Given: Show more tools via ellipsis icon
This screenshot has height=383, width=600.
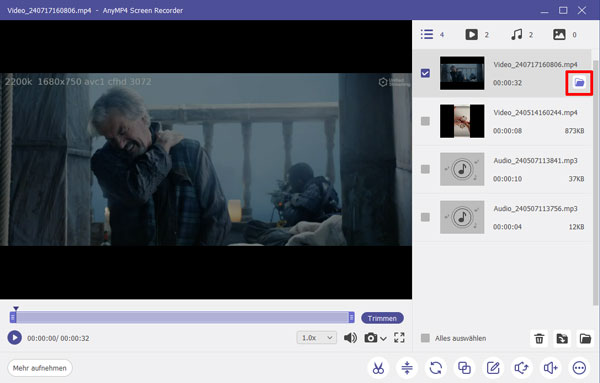Looking at the screenshot, I should point(579,368).
